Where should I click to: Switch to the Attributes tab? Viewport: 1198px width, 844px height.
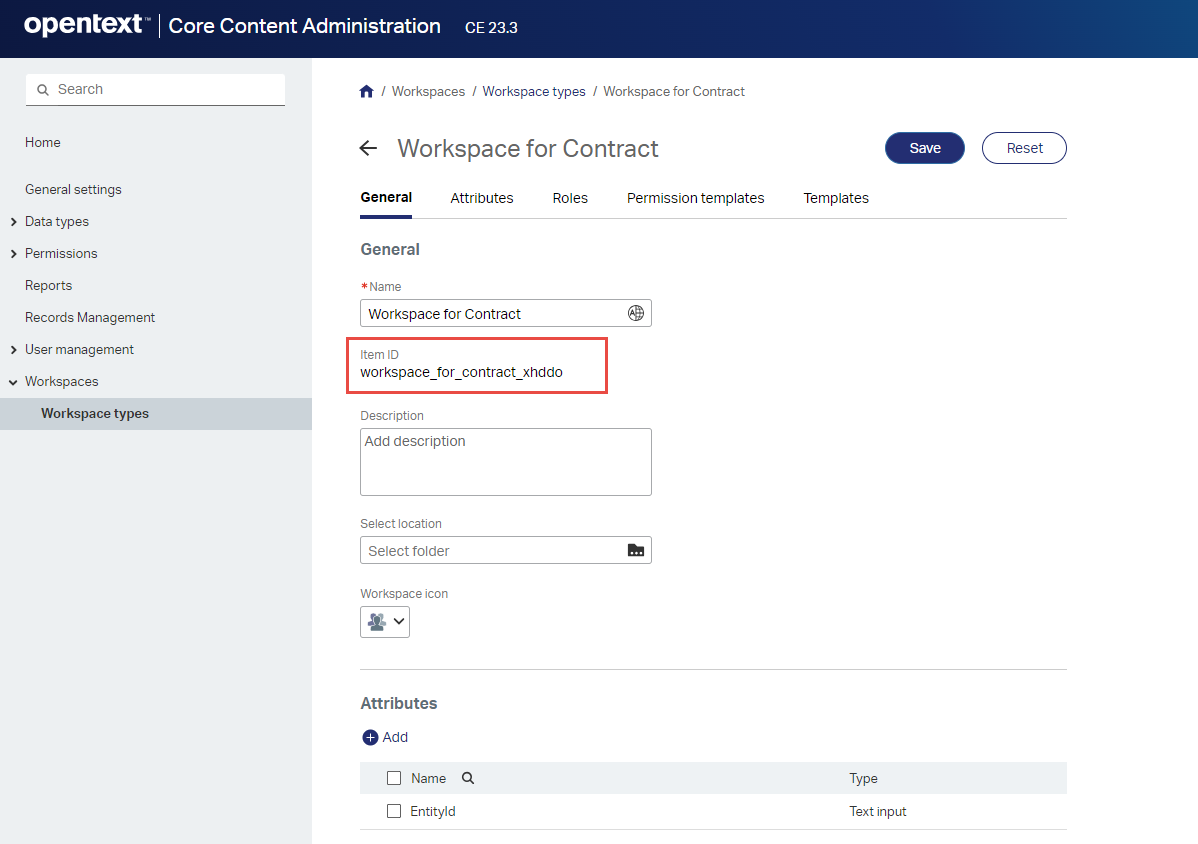tap(481, 198)
